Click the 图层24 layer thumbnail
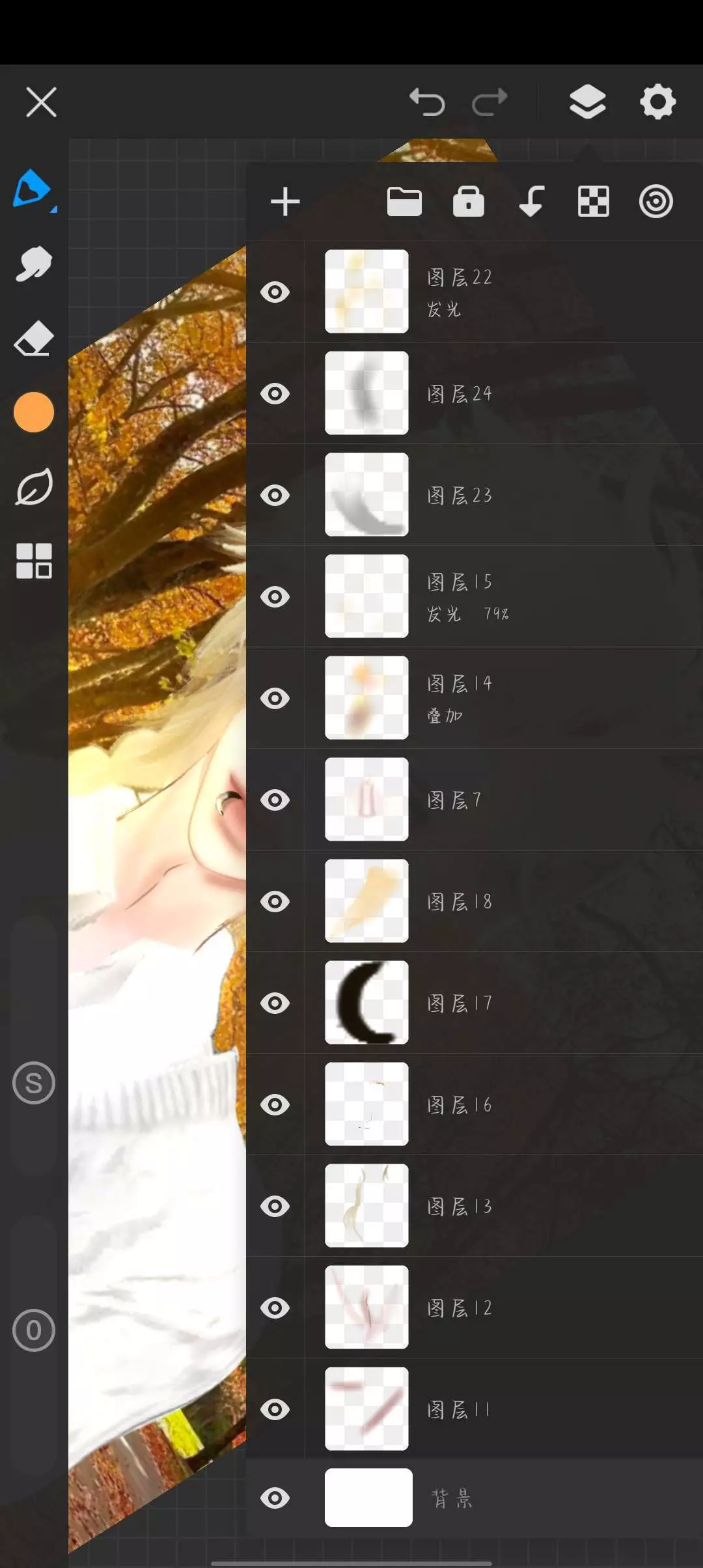Screen dimensions: 703x1568 366,393
